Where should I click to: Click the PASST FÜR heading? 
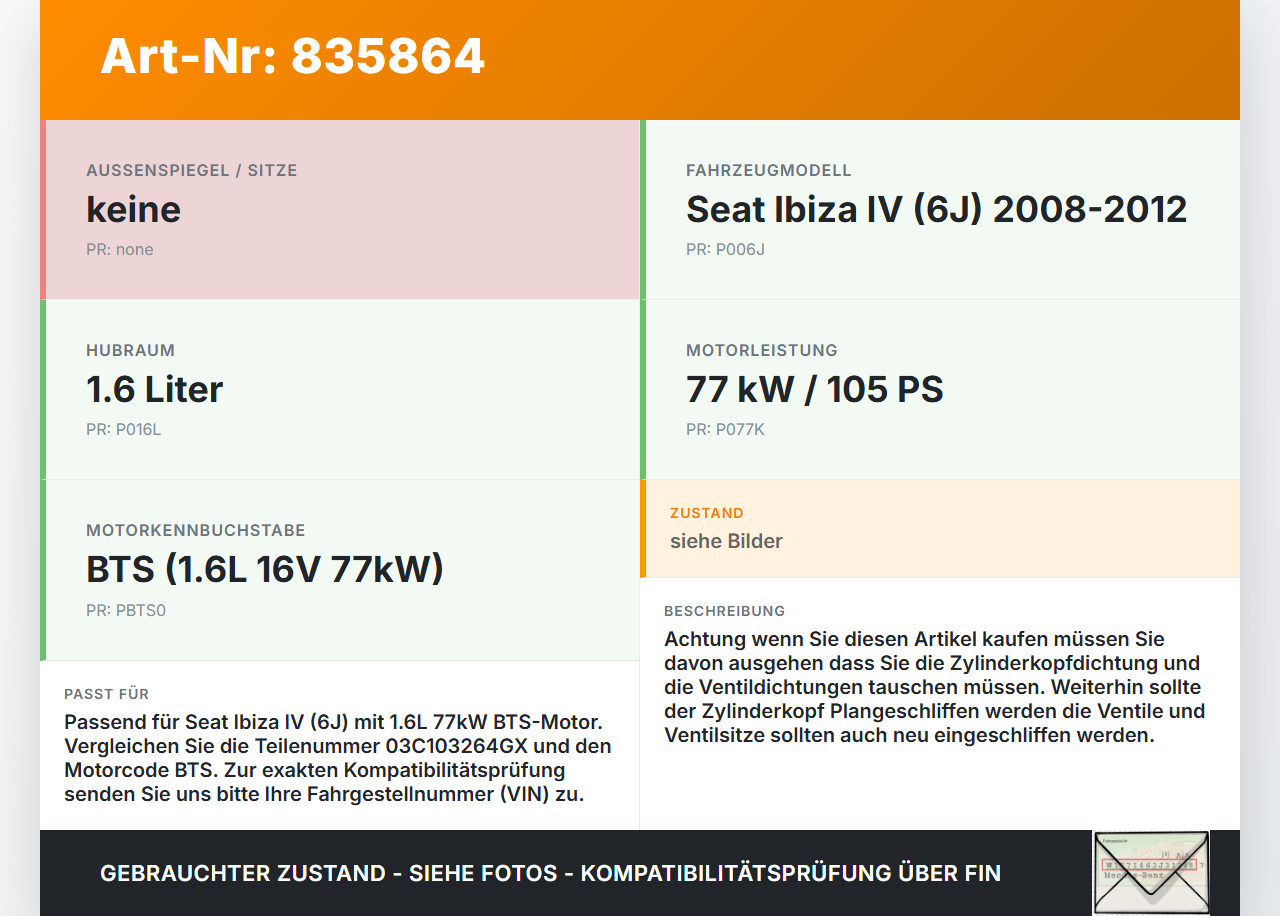(x=107, y=694)
